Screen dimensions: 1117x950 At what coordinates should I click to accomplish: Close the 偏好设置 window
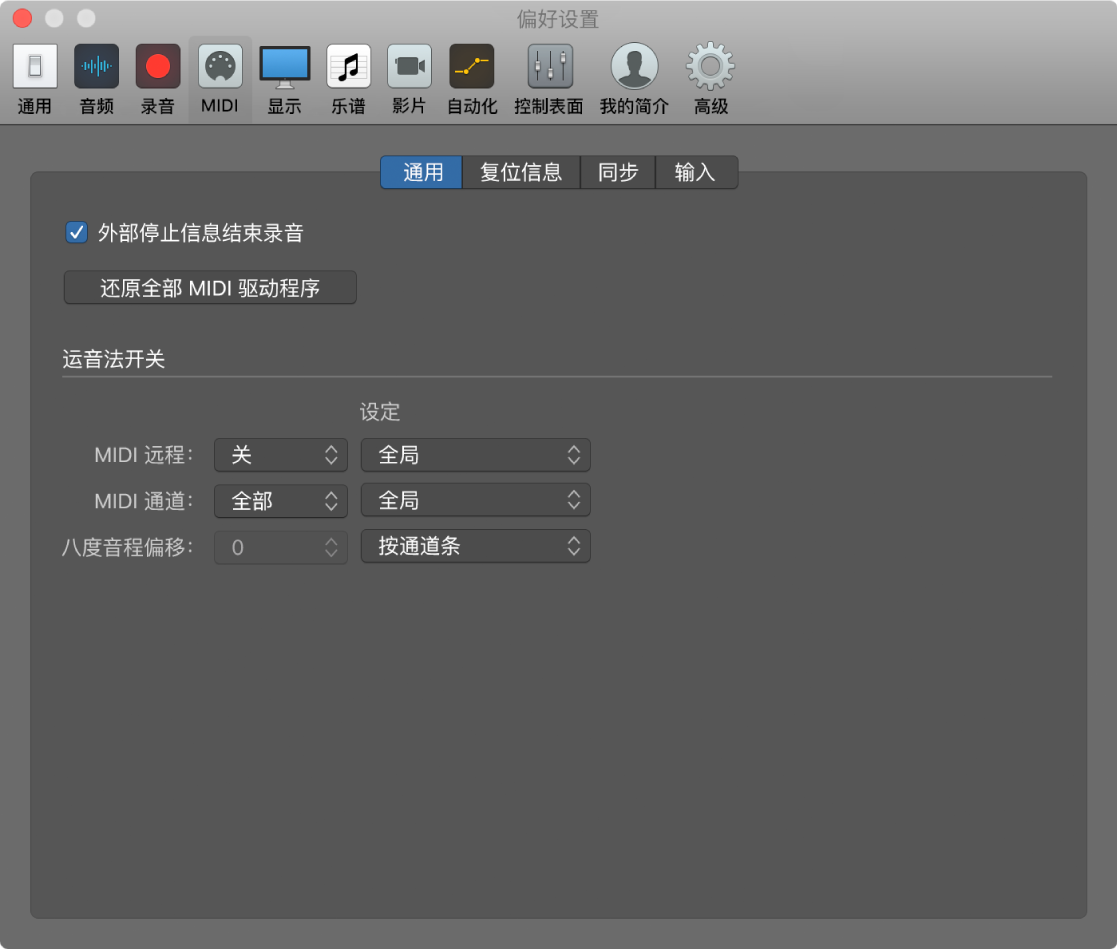point(22,19)
